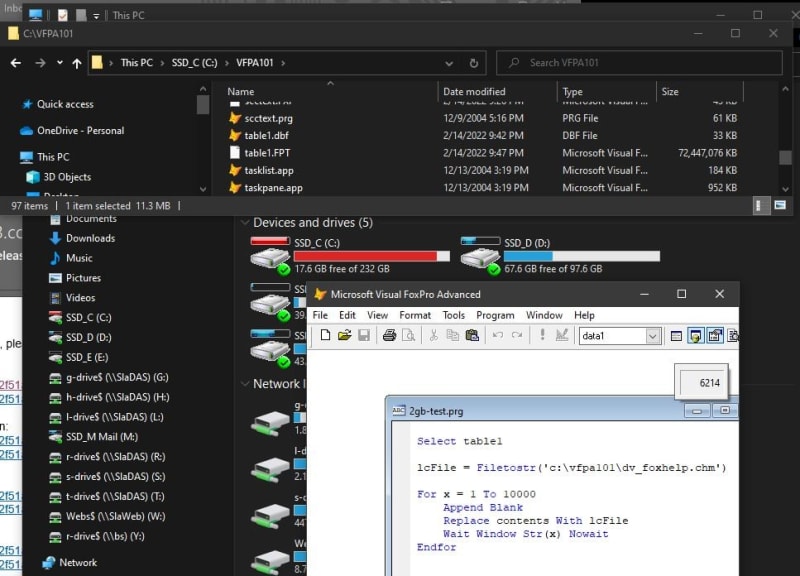This screenshot has height=576, width=800.
Task: Open the Window menu in Visual FoxPro
Action: point(544,315)
